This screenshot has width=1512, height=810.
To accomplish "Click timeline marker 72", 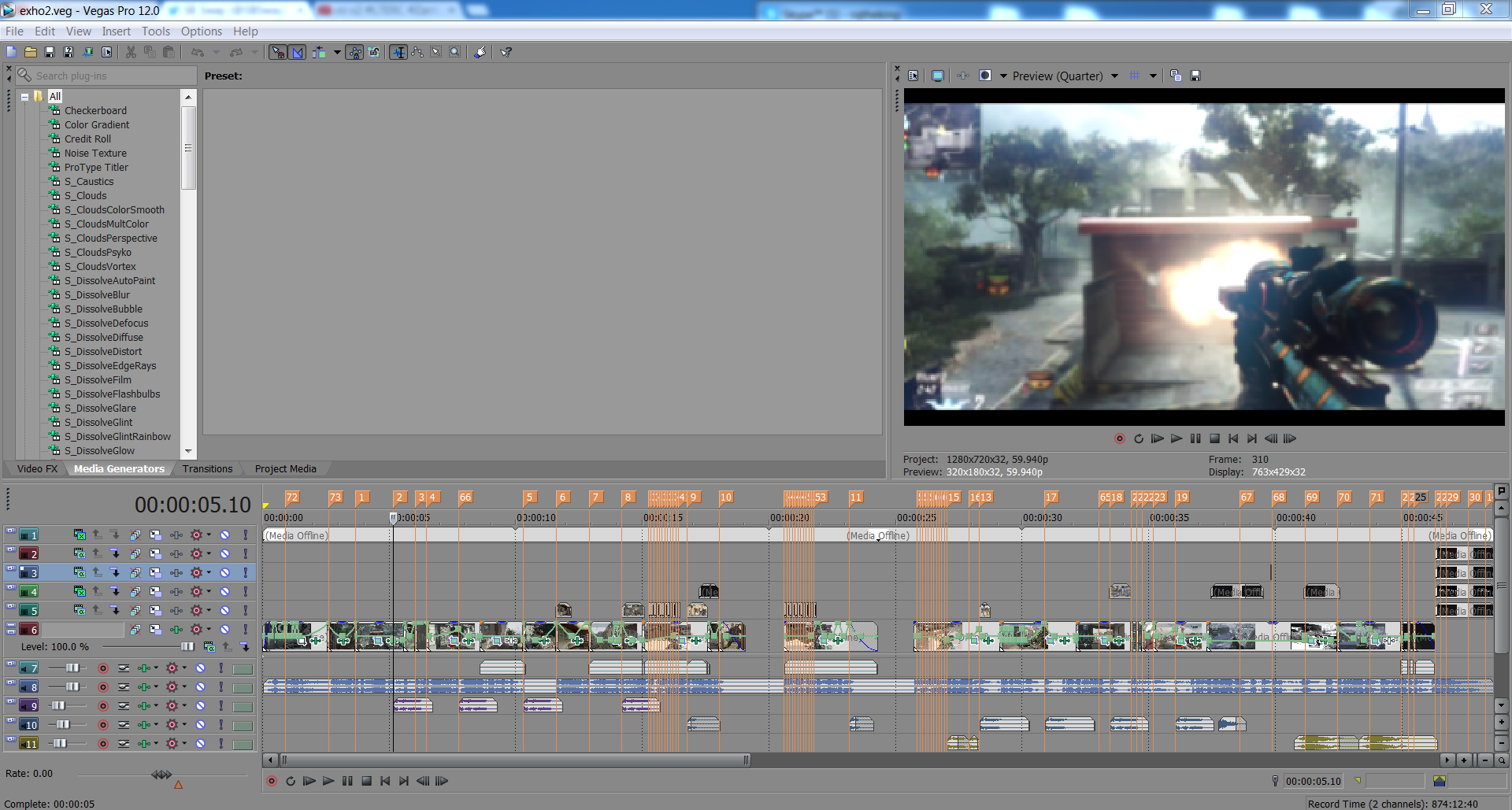I will coord(292,497).
